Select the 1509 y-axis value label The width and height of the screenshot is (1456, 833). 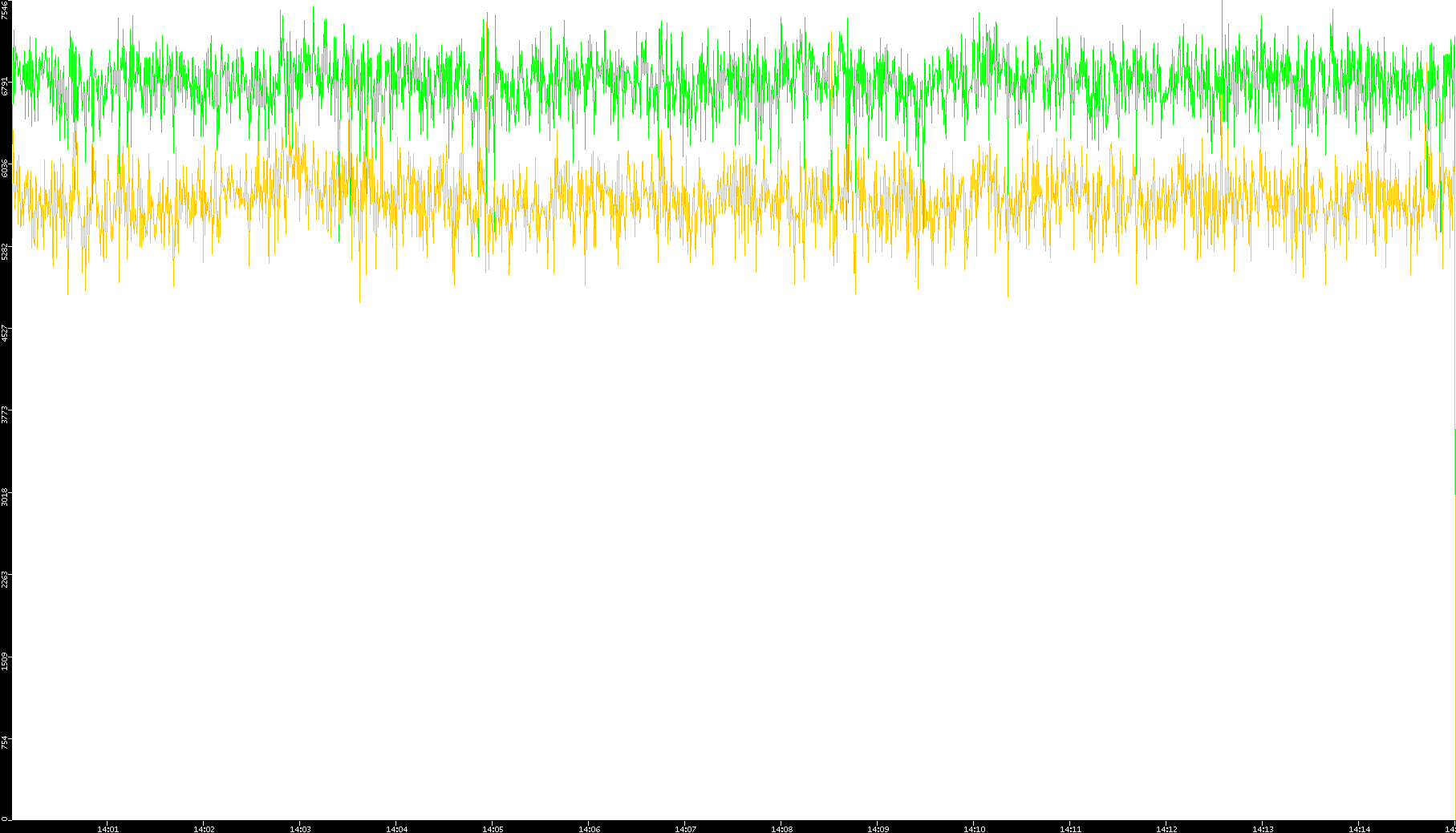click(6, 661)
